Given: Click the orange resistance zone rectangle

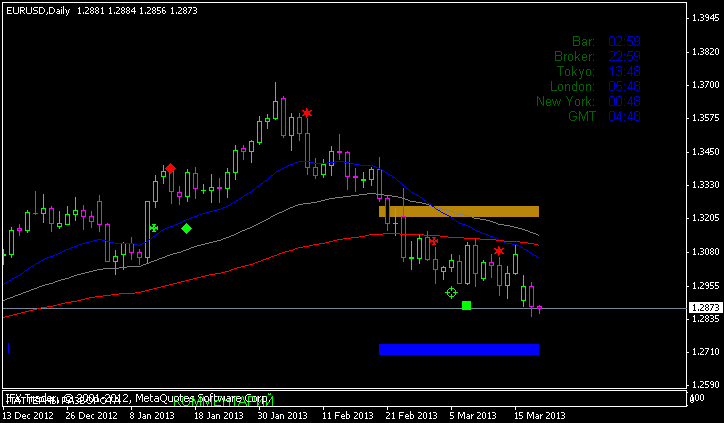Looking at the screenshot, I should point(459,211).
